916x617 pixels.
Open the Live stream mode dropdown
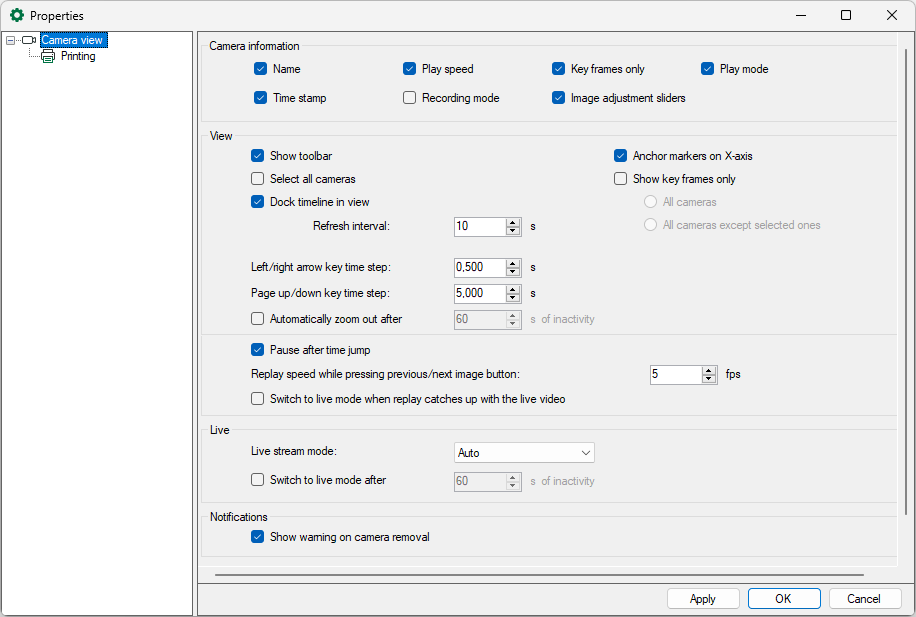[524, 453]
